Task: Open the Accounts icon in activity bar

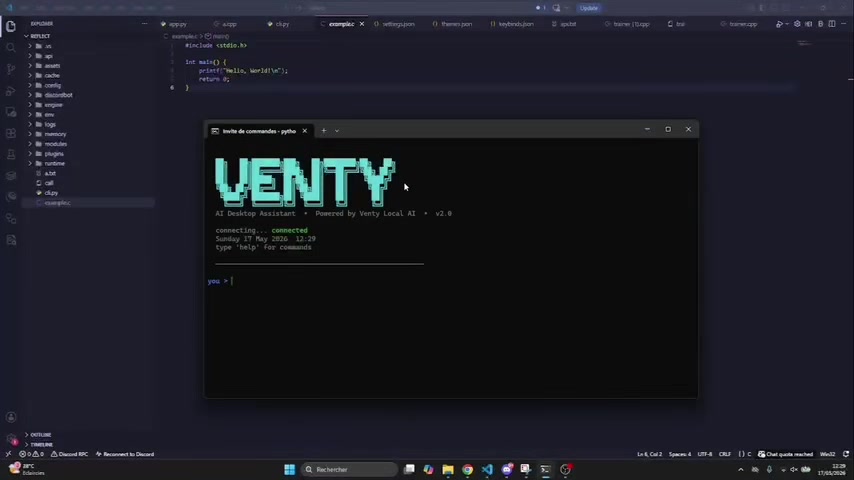Action: tap(11, 417)
